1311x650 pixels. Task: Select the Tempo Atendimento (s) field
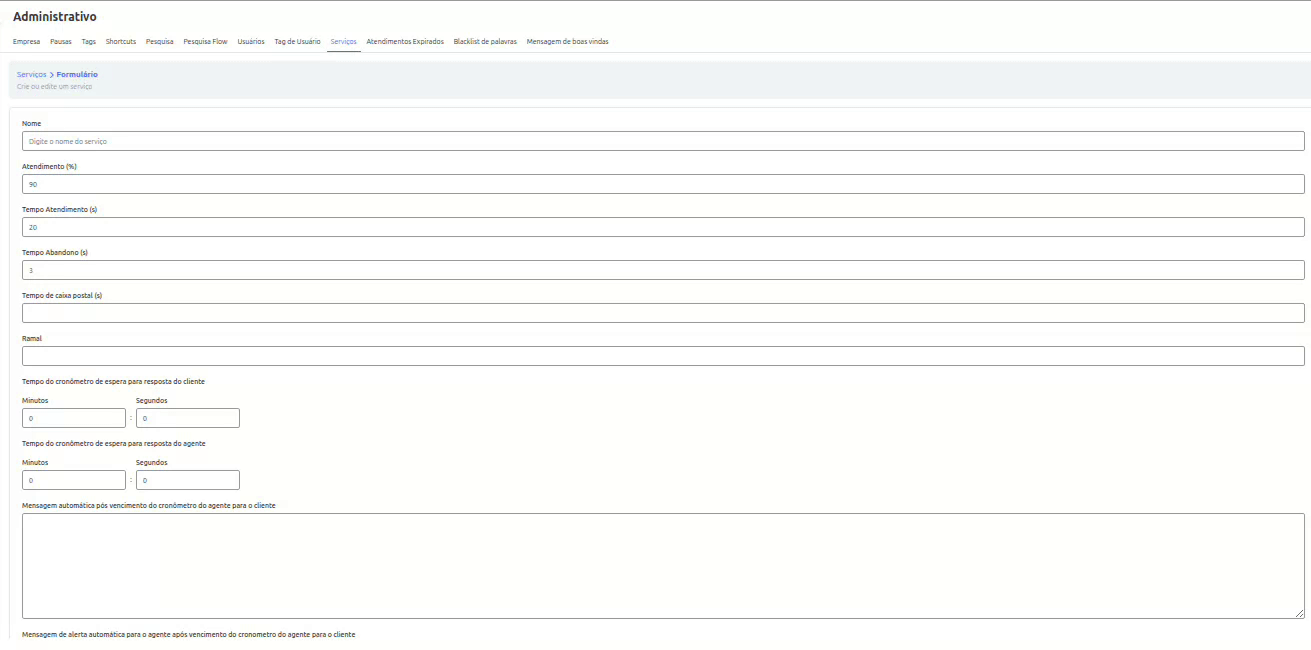[x=663, y=227]
